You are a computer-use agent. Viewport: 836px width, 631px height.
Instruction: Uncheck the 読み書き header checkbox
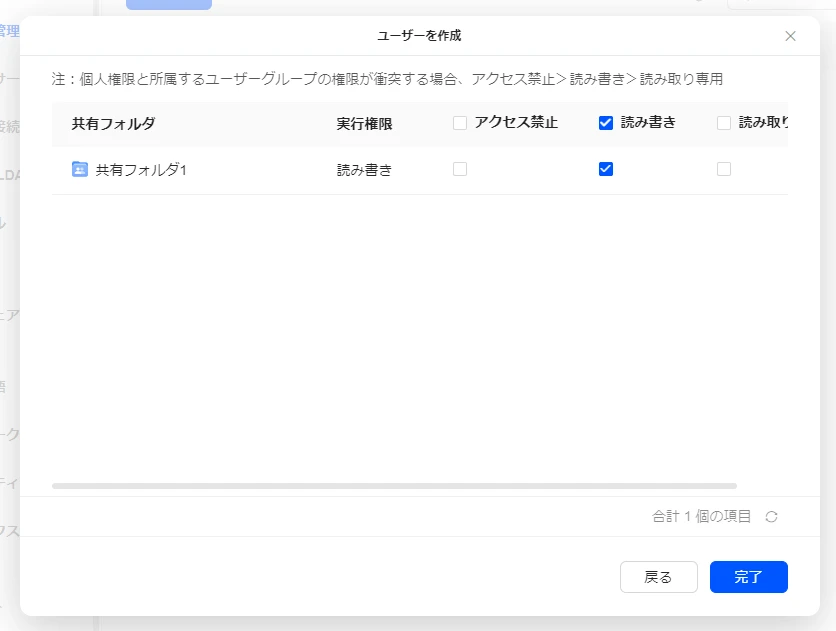(x=605, y=123)
